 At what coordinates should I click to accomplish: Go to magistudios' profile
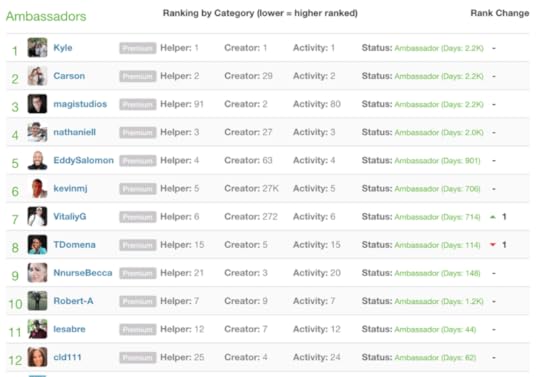pyautogui.click(x=80, y=104)
